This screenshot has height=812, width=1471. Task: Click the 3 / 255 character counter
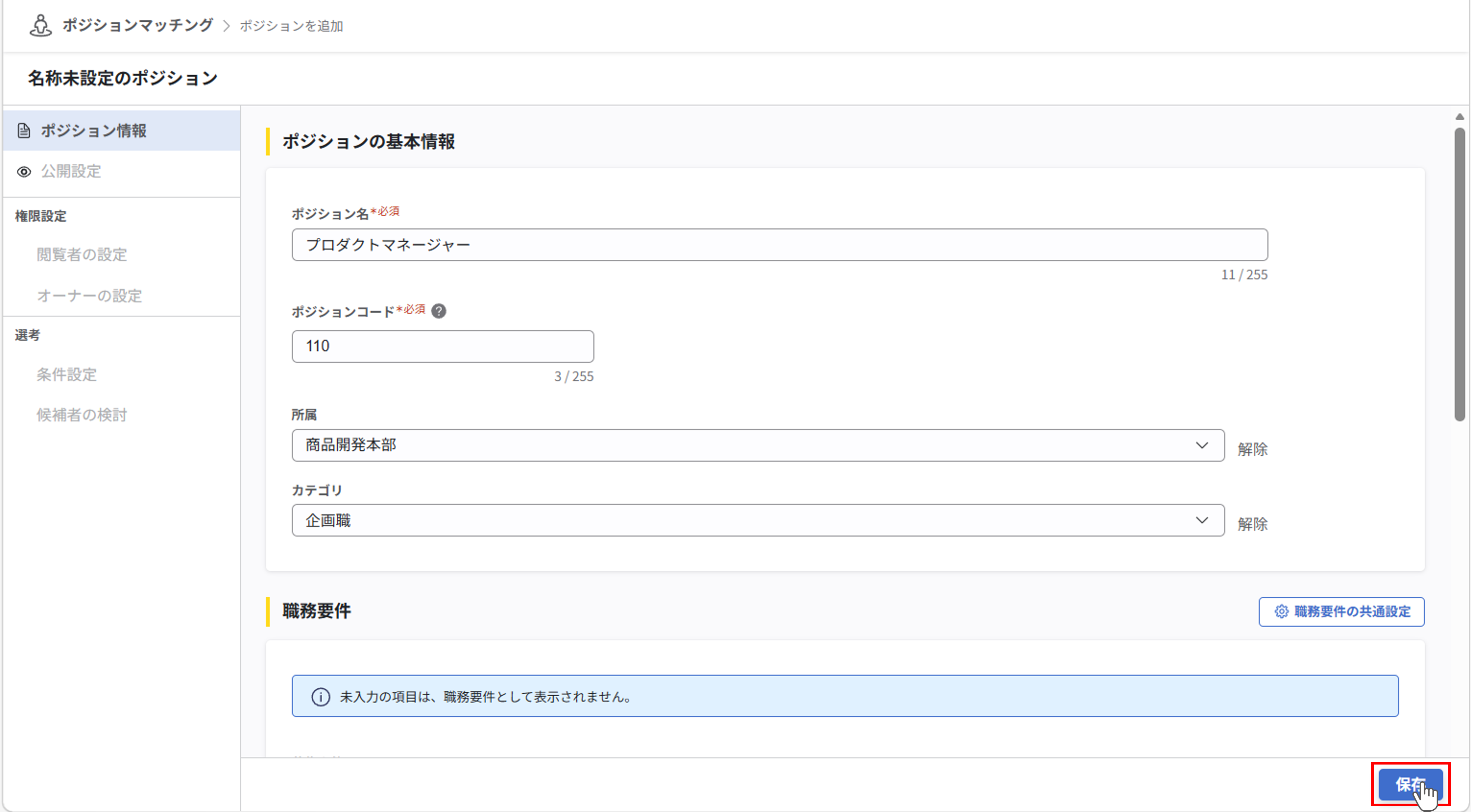tap(574, 377)
